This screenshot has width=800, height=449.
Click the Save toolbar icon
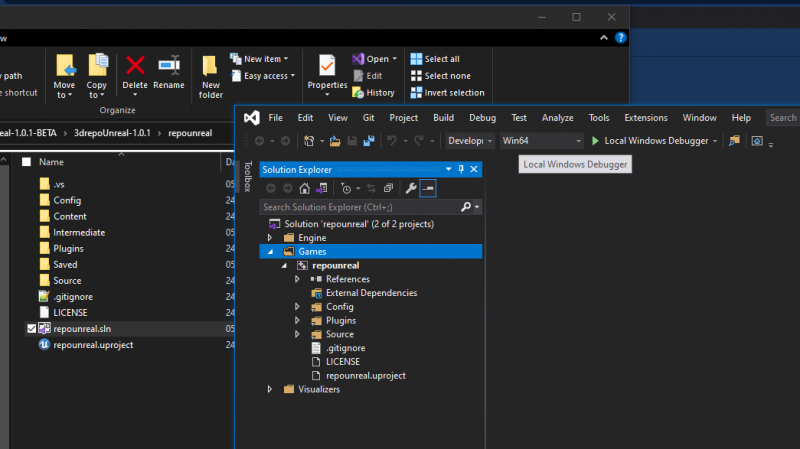click(352, 141)
